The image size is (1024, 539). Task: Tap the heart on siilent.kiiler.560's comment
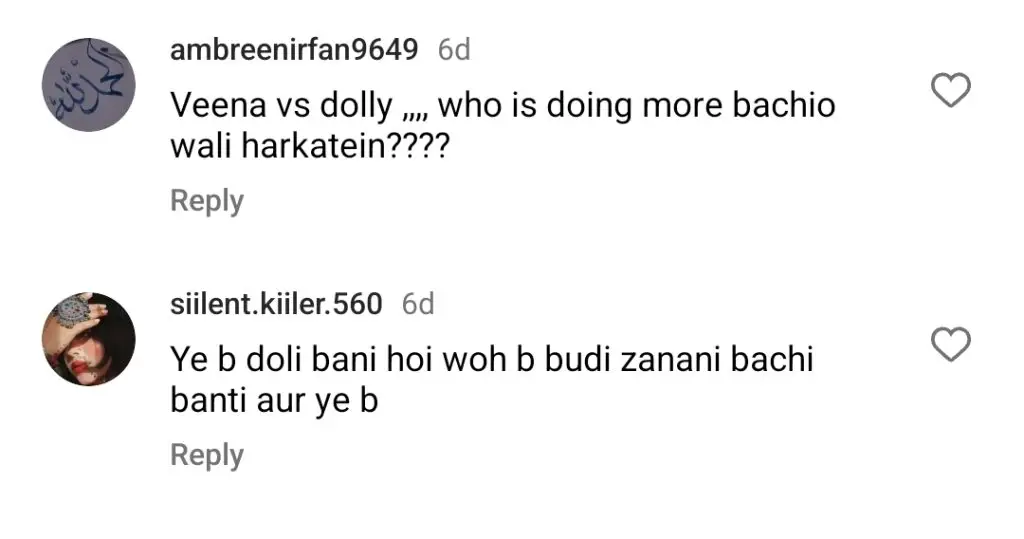point(950,344)
